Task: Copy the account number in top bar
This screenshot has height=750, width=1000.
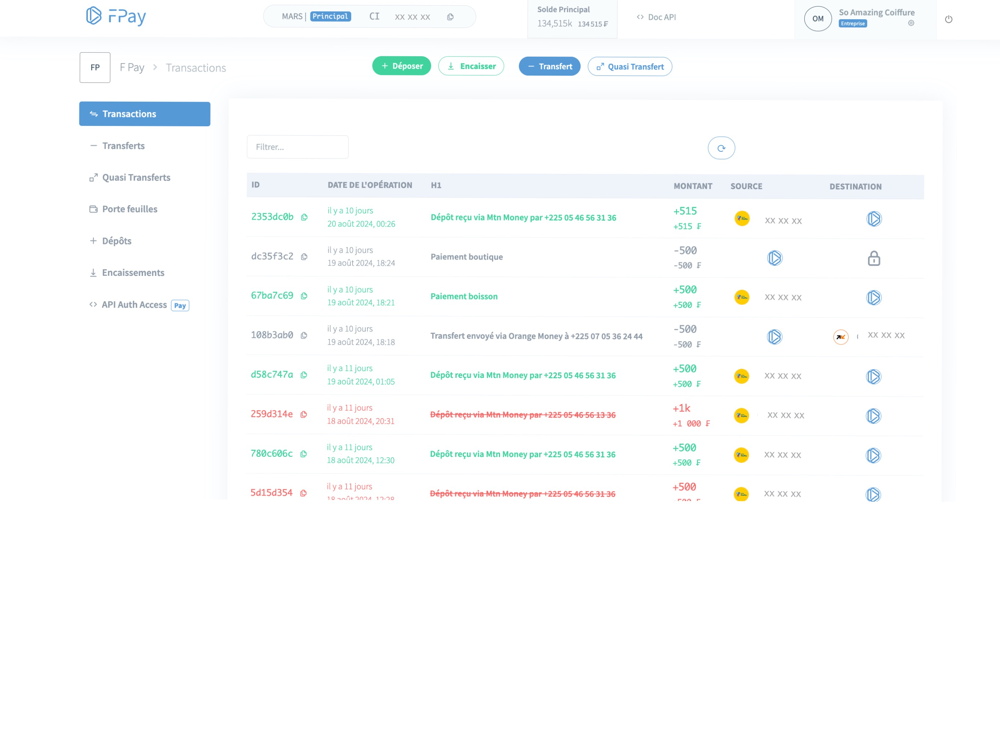Action: click(x=450, y=17)
